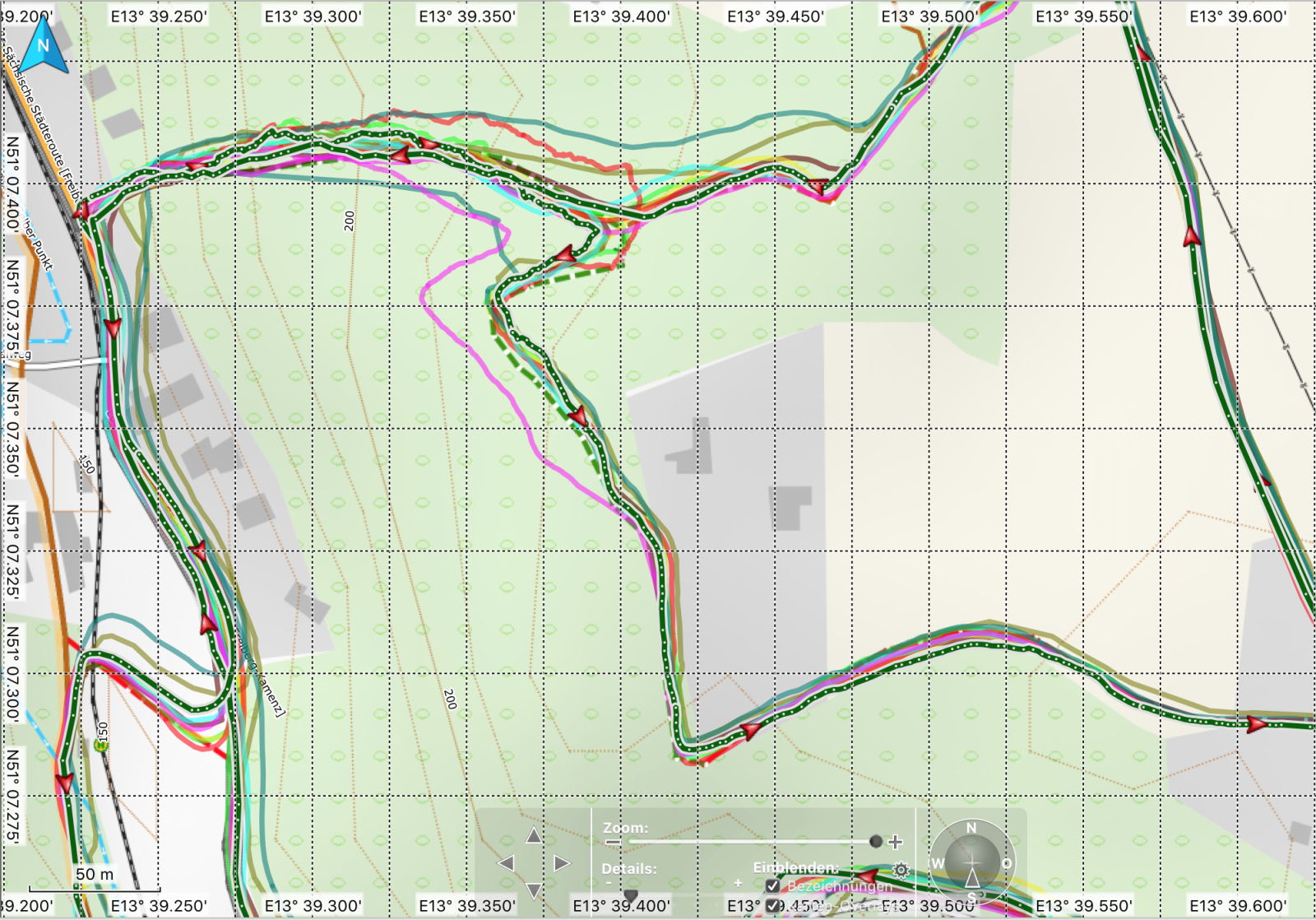The height and width of the screenshot is (920, 1316).
Task: Pan map right using the right arrow
Action: pyautogui.click(x=562, y=863)
